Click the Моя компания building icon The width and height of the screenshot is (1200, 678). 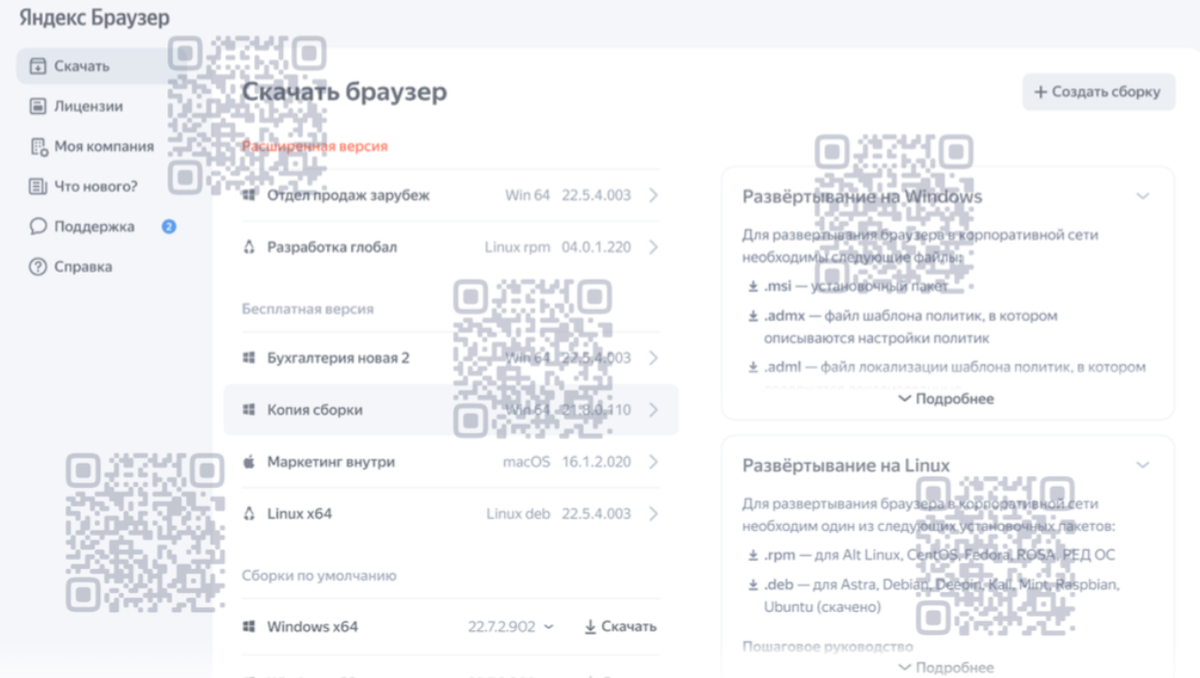tap(38, 146)
